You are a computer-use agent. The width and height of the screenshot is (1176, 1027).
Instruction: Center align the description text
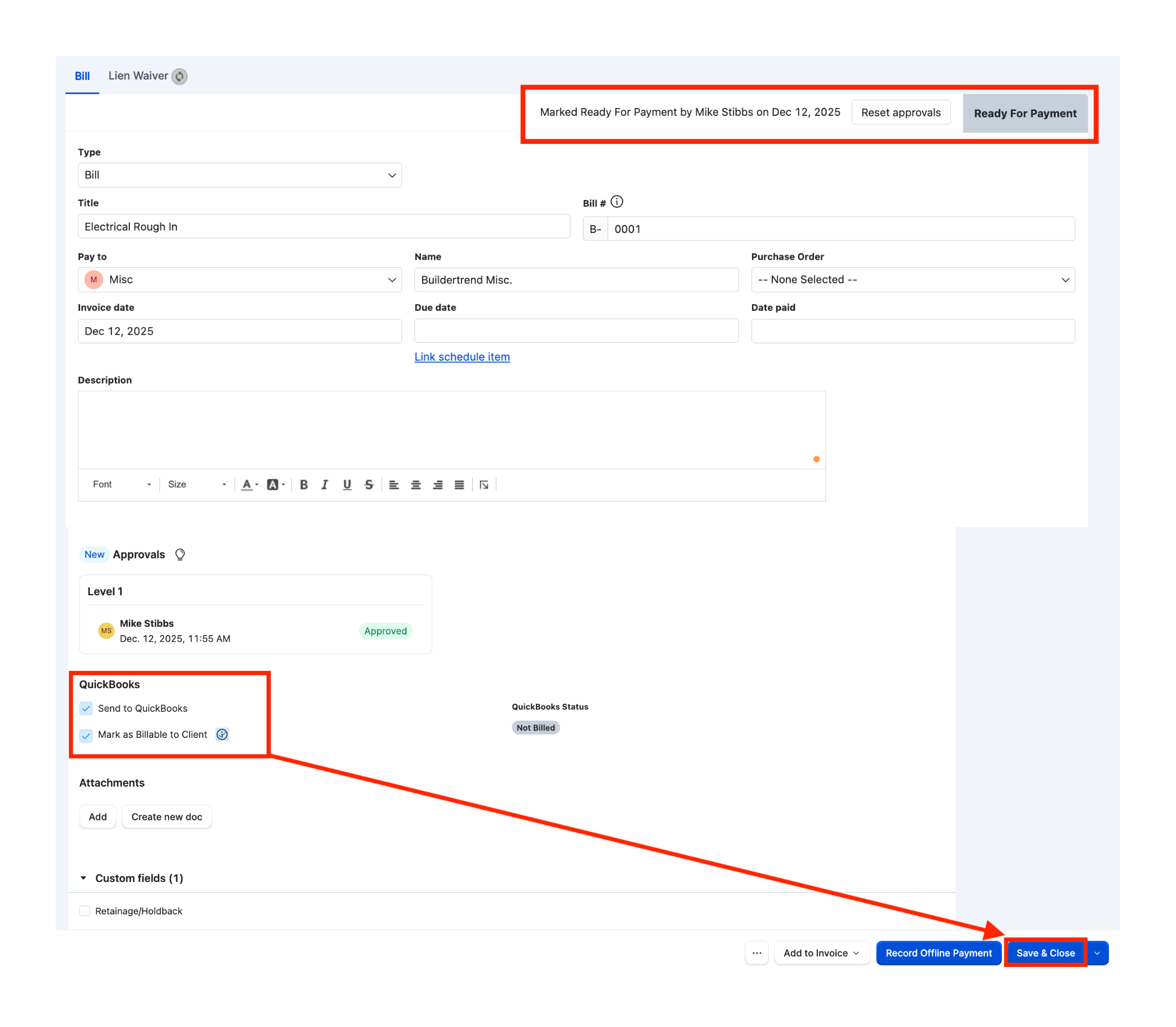[416, 485]
